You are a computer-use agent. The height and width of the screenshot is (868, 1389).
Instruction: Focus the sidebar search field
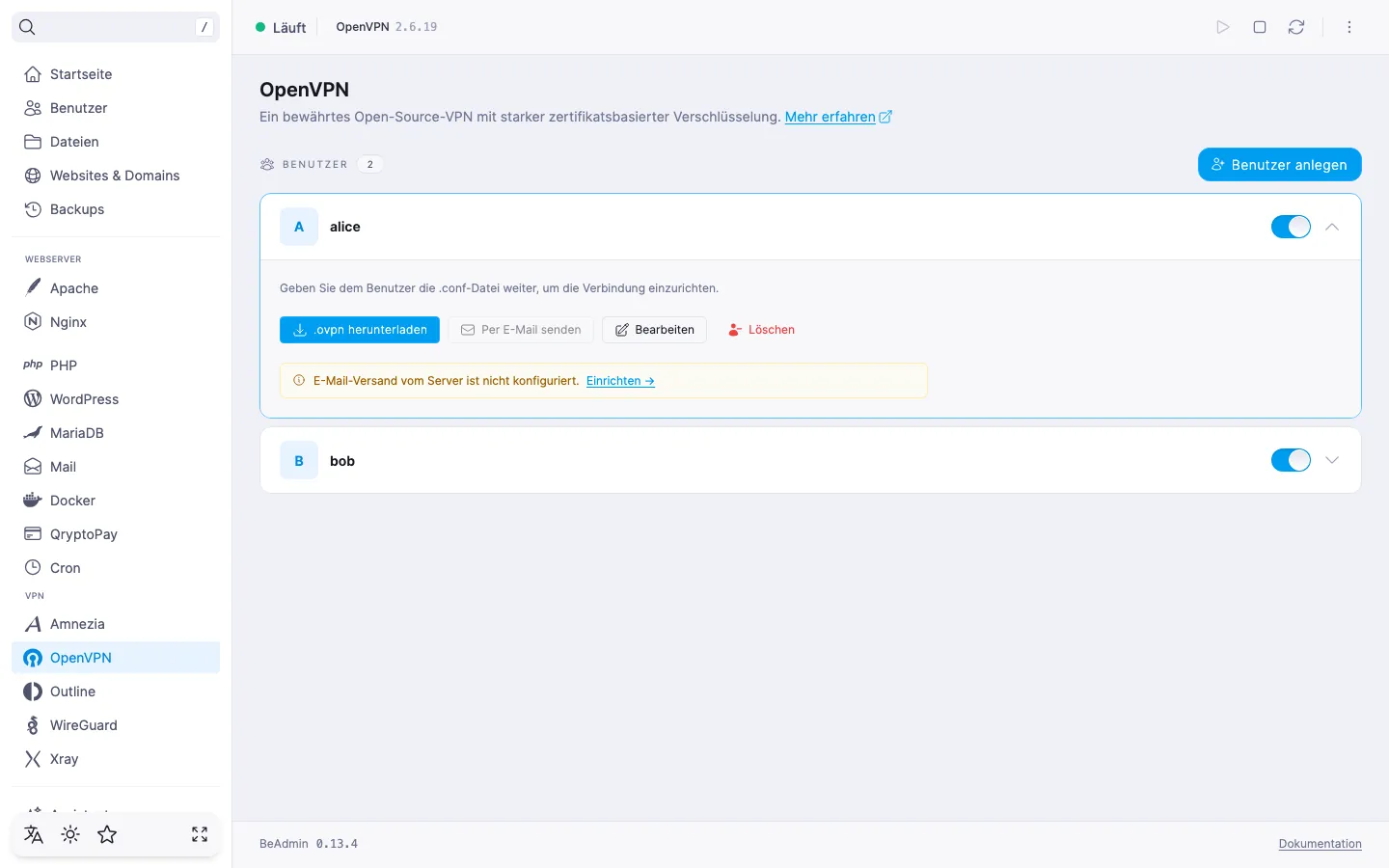coord(116,27)
